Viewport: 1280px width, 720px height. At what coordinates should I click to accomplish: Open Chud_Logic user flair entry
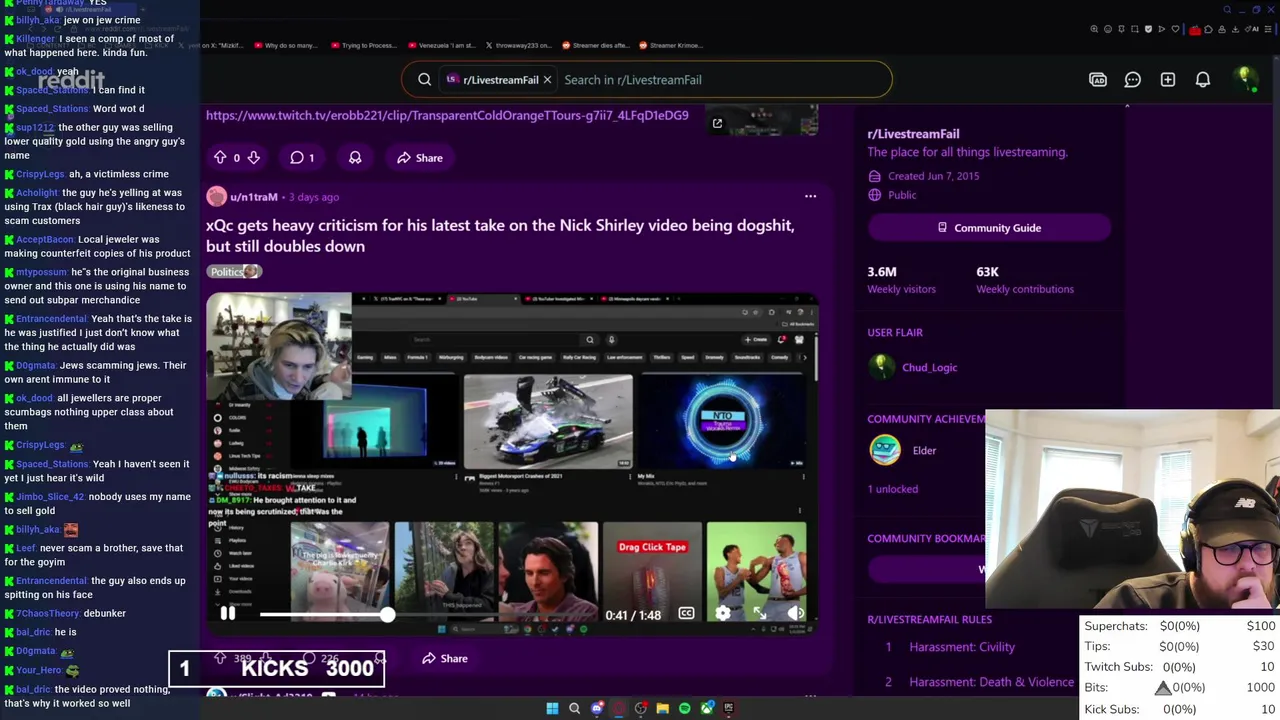(x=915, y=367)
